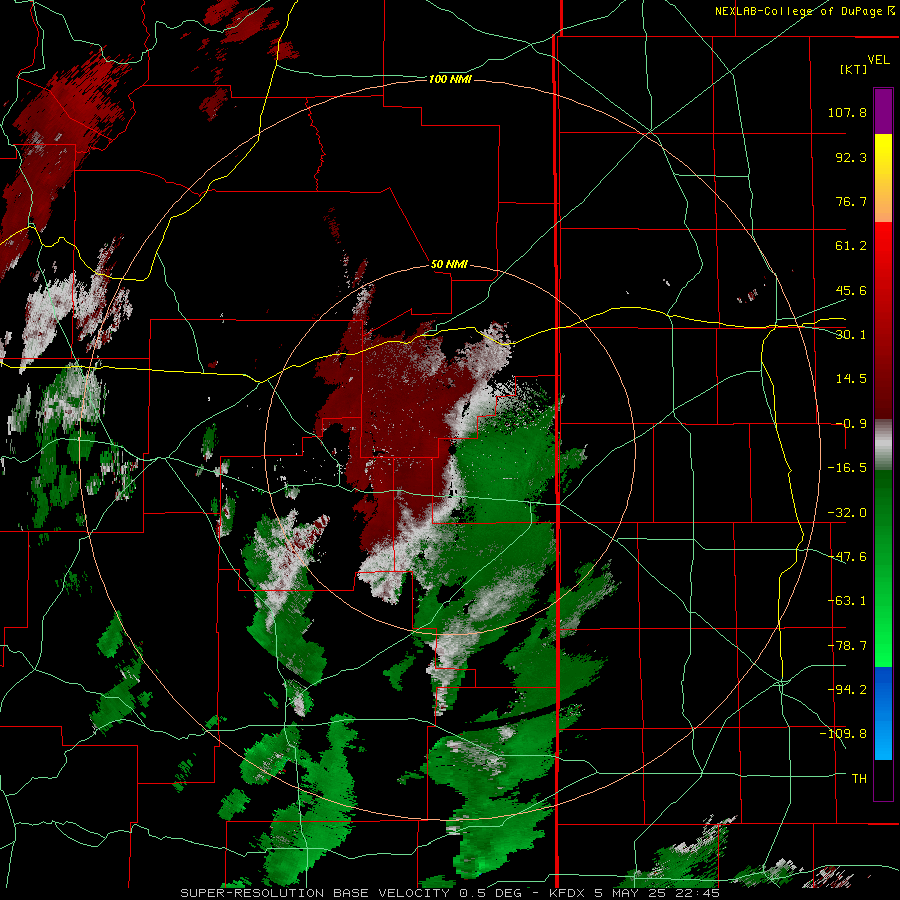Click the 'TH' legend label
Screen dimensions: 900x900
click(859, 779)
